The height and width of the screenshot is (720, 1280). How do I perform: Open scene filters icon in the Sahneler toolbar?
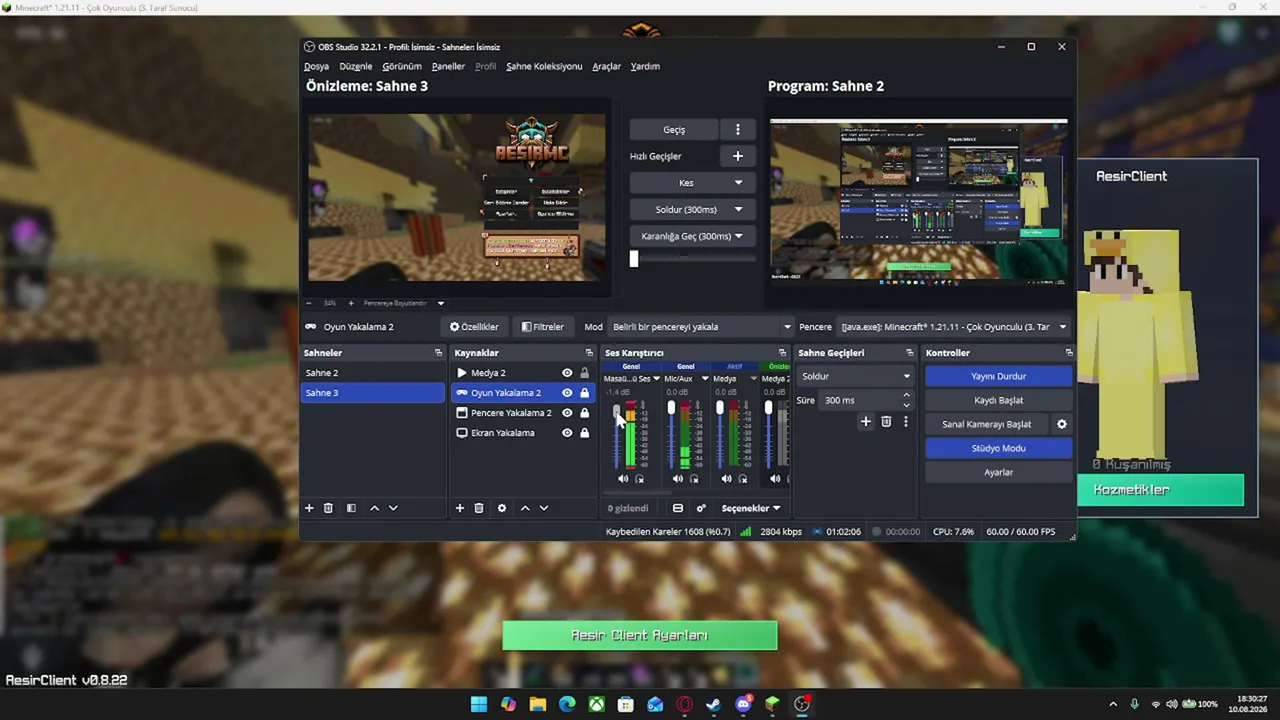click(x=351, y=508)
